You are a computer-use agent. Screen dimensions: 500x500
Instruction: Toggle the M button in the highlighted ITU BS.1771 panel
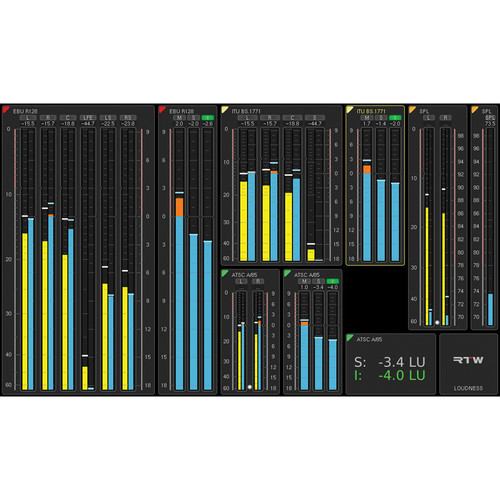(x=367, y=118)
